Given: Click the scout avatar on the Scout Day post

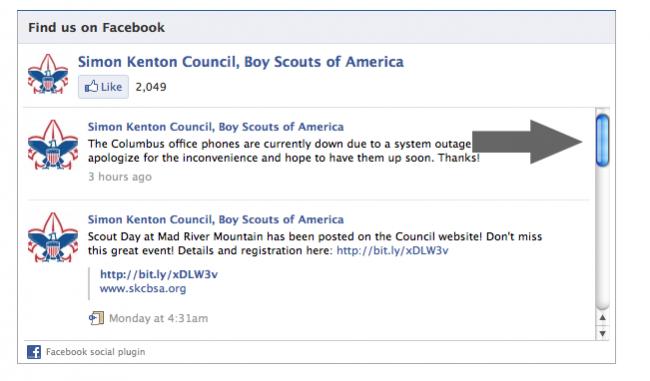Looking at the screenshot, I should pos(53,237).
